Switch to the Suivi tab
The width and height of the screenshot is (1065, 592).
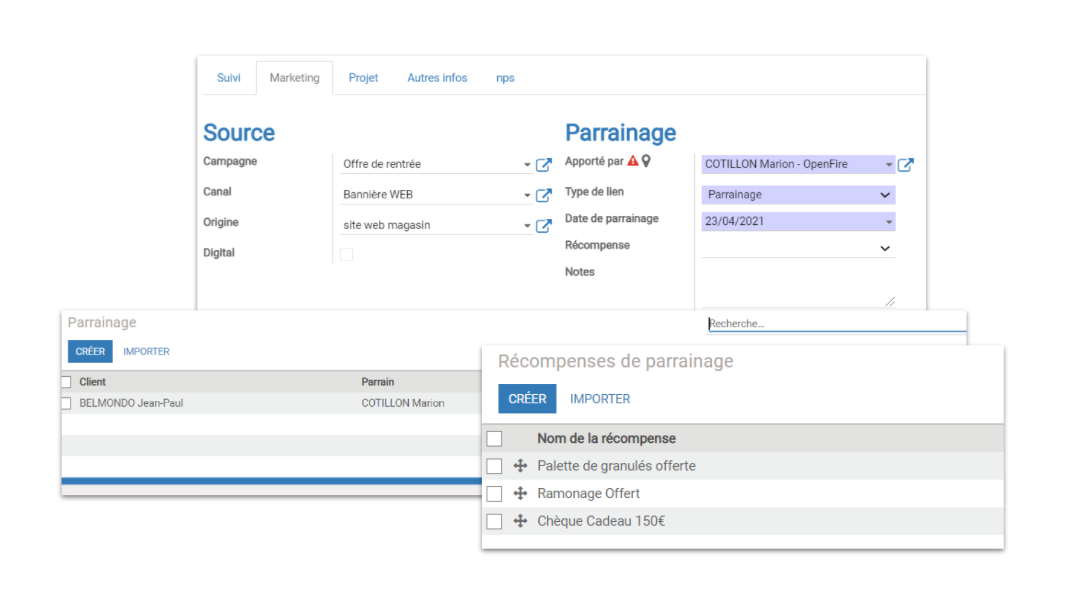point(229,78)
